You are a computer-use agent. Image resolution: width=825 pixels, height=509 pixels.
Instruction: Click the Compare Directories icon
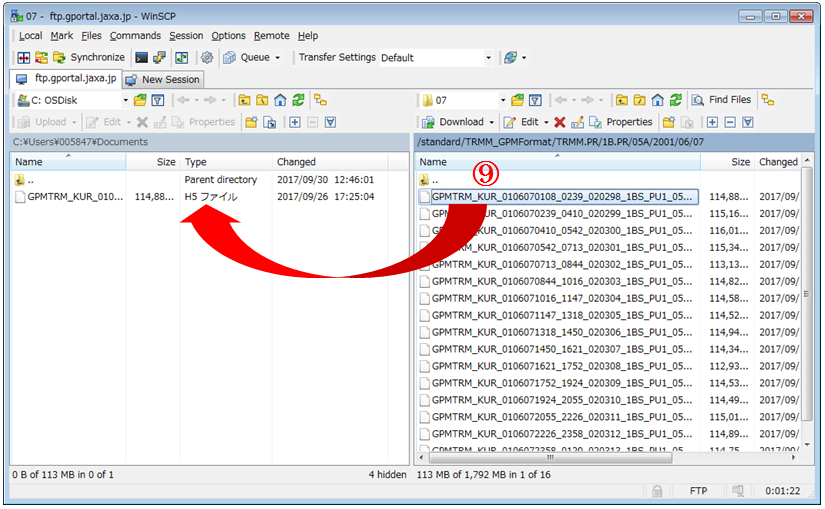pyautogui.click(x=24, y=57)
